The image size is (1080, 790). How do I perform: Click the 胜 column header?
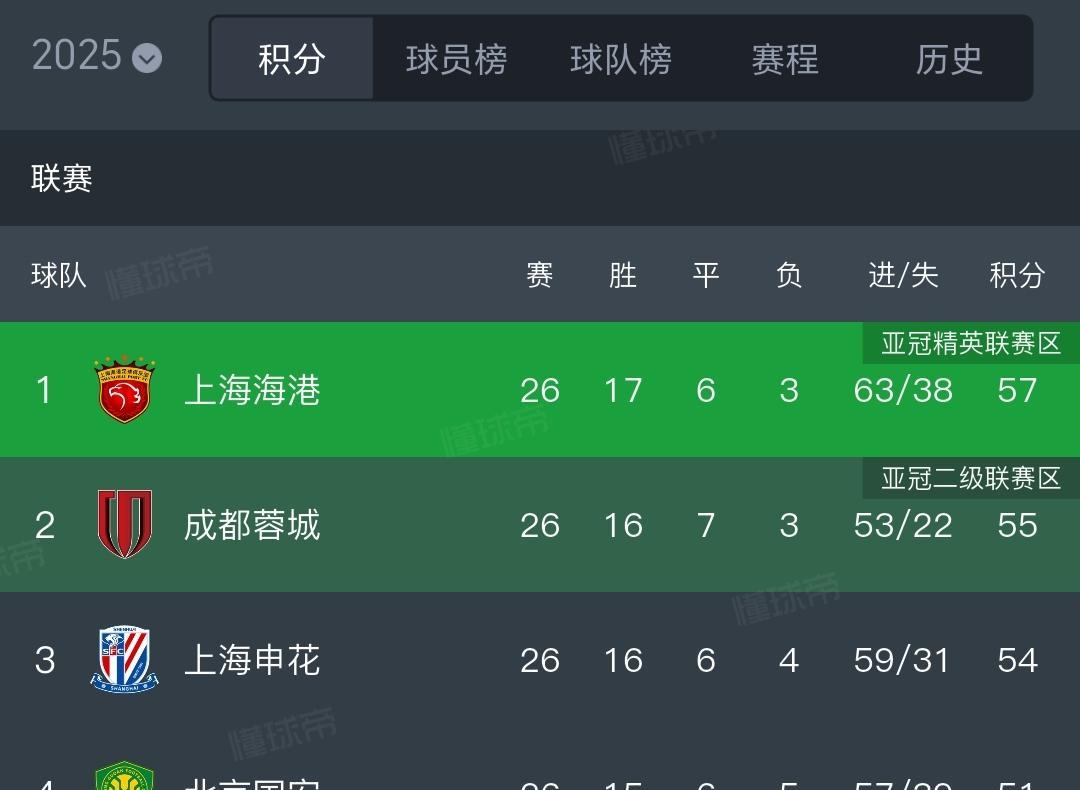623,275
